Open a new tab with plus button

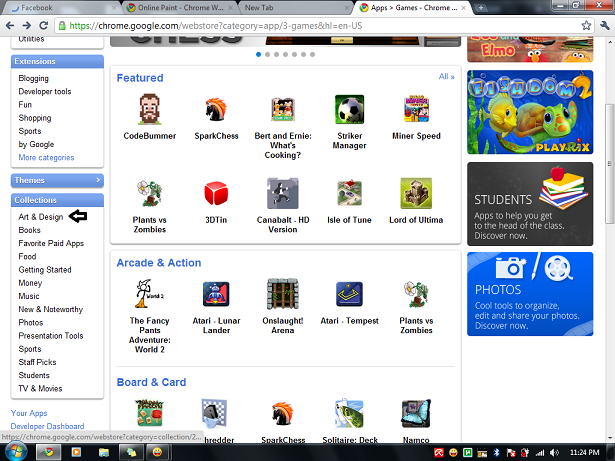pos(481,8)
